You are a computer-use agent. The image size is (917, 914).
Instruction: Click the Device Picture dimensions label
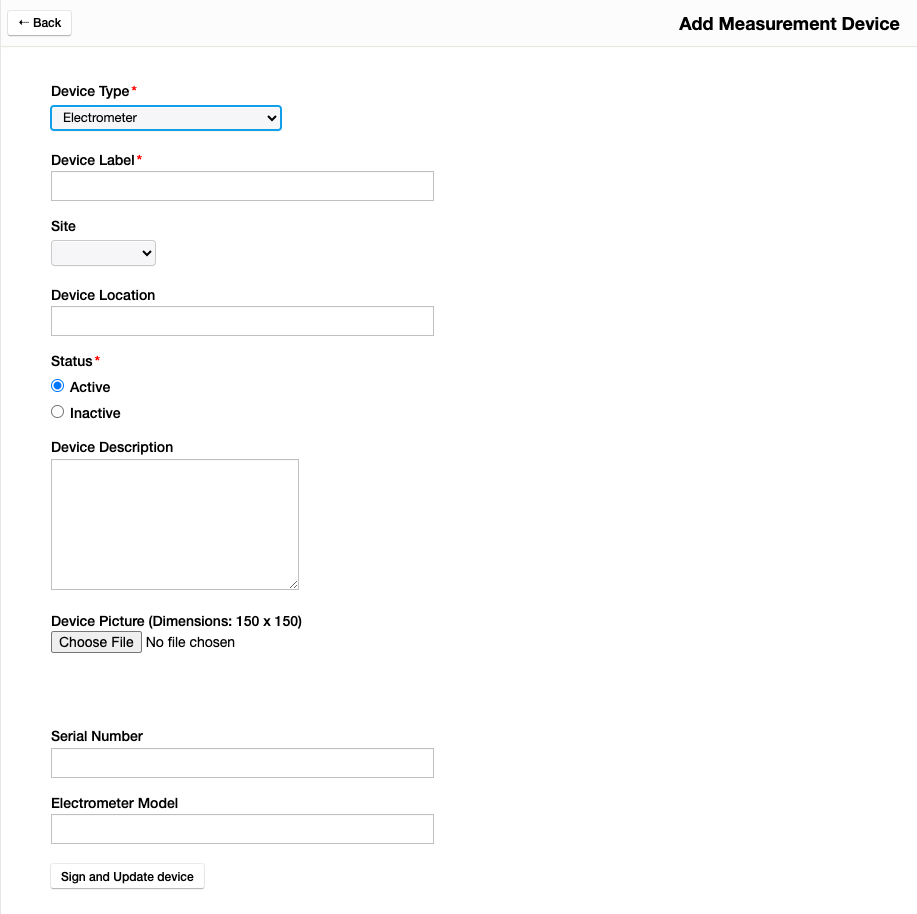(176, 621)
